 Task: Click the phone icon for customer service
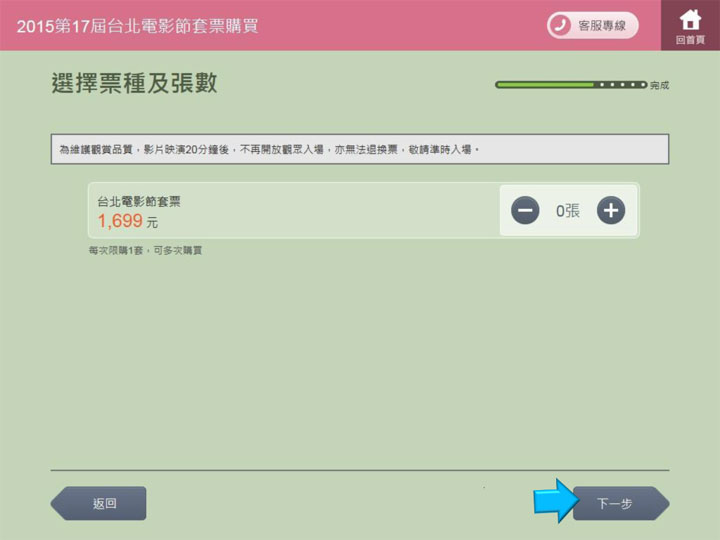click(x=561, y=25)
